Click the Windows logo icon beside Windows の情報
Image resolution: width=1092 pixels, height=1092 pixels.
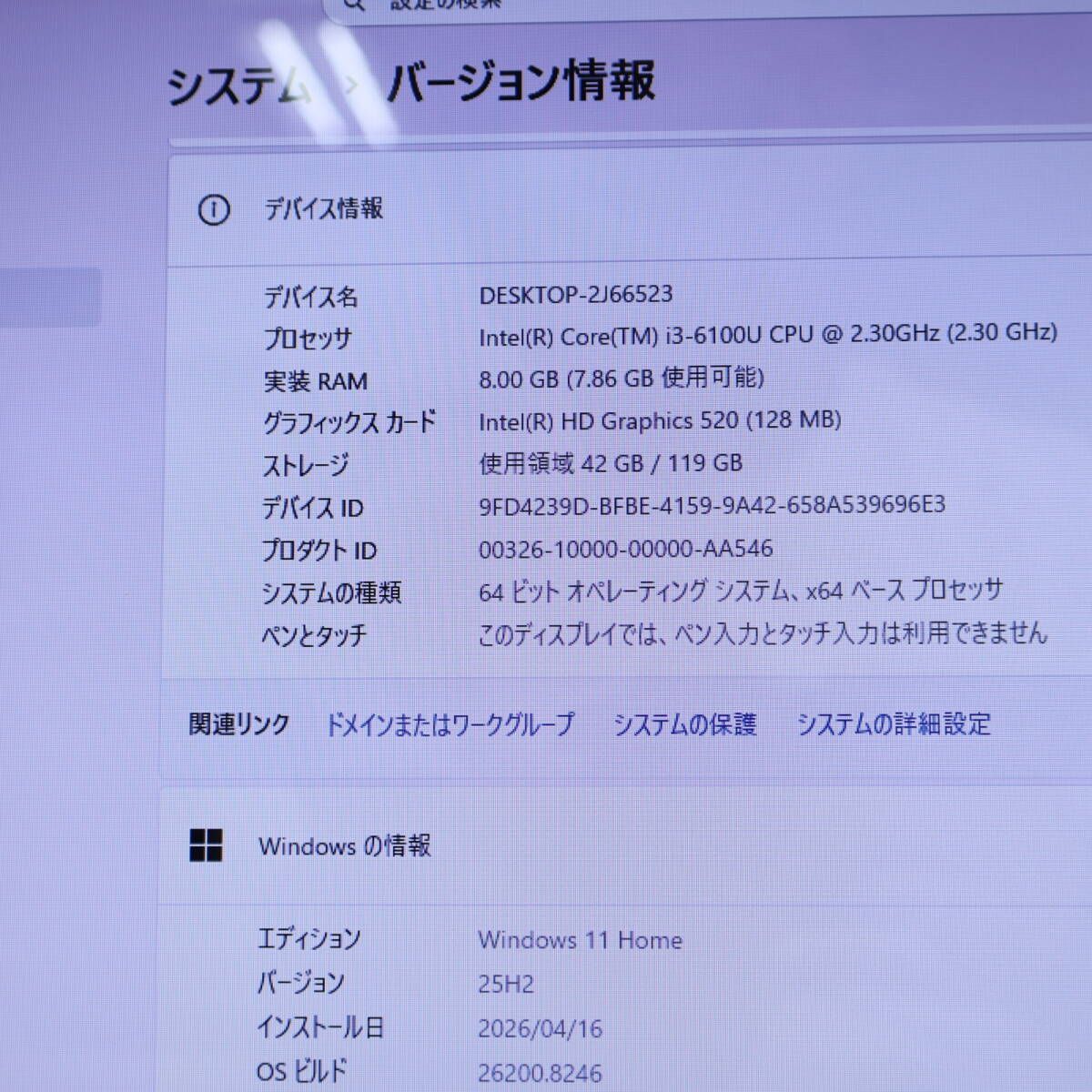coord(206,845)
